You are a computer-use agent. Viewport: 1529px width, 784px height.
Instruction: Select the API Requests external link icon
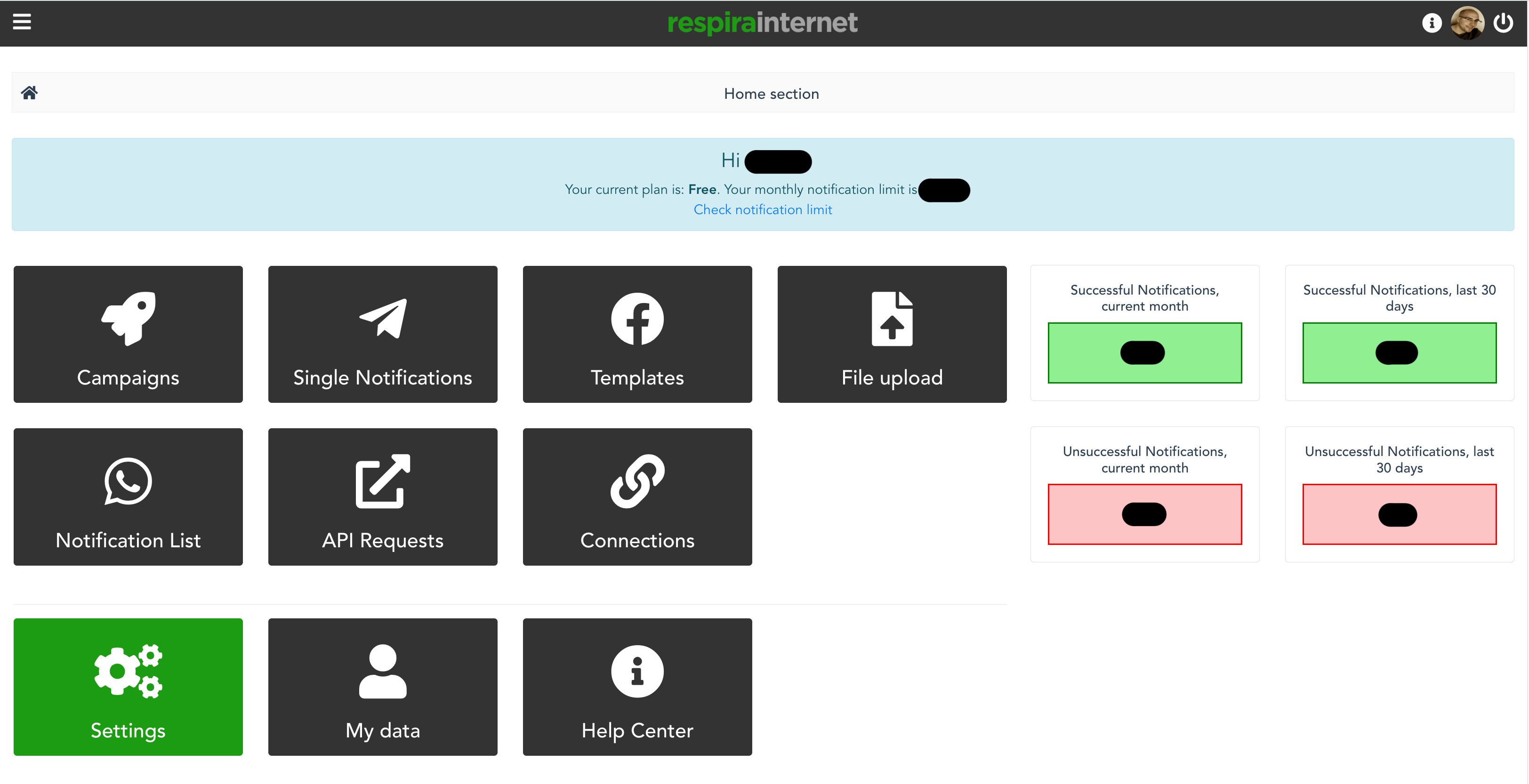click(x=382, y=481)
